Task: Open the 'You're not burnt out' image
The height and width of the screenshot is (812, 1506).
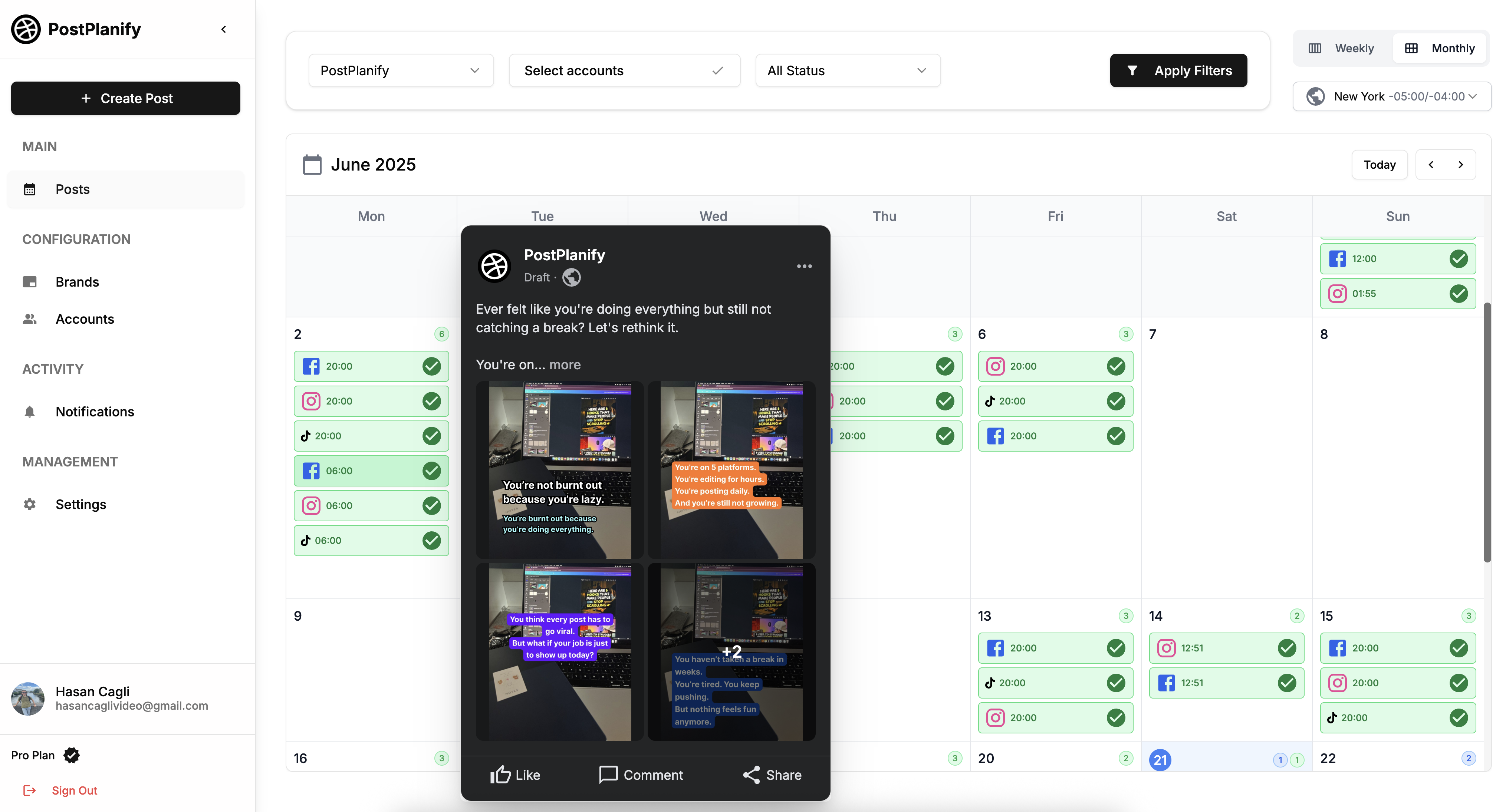Action: point(559,470)
